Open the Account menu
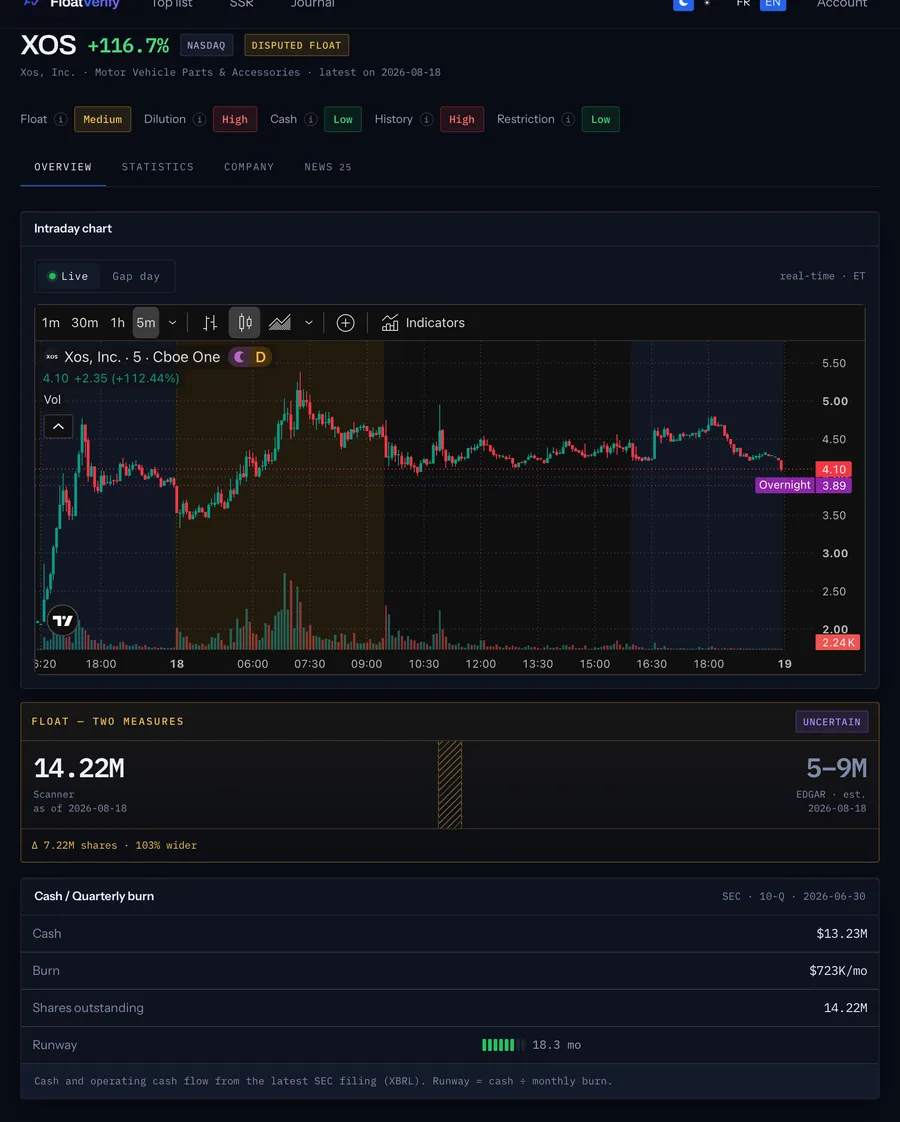This screenshot has height=1122, width=900. [842, 4]
